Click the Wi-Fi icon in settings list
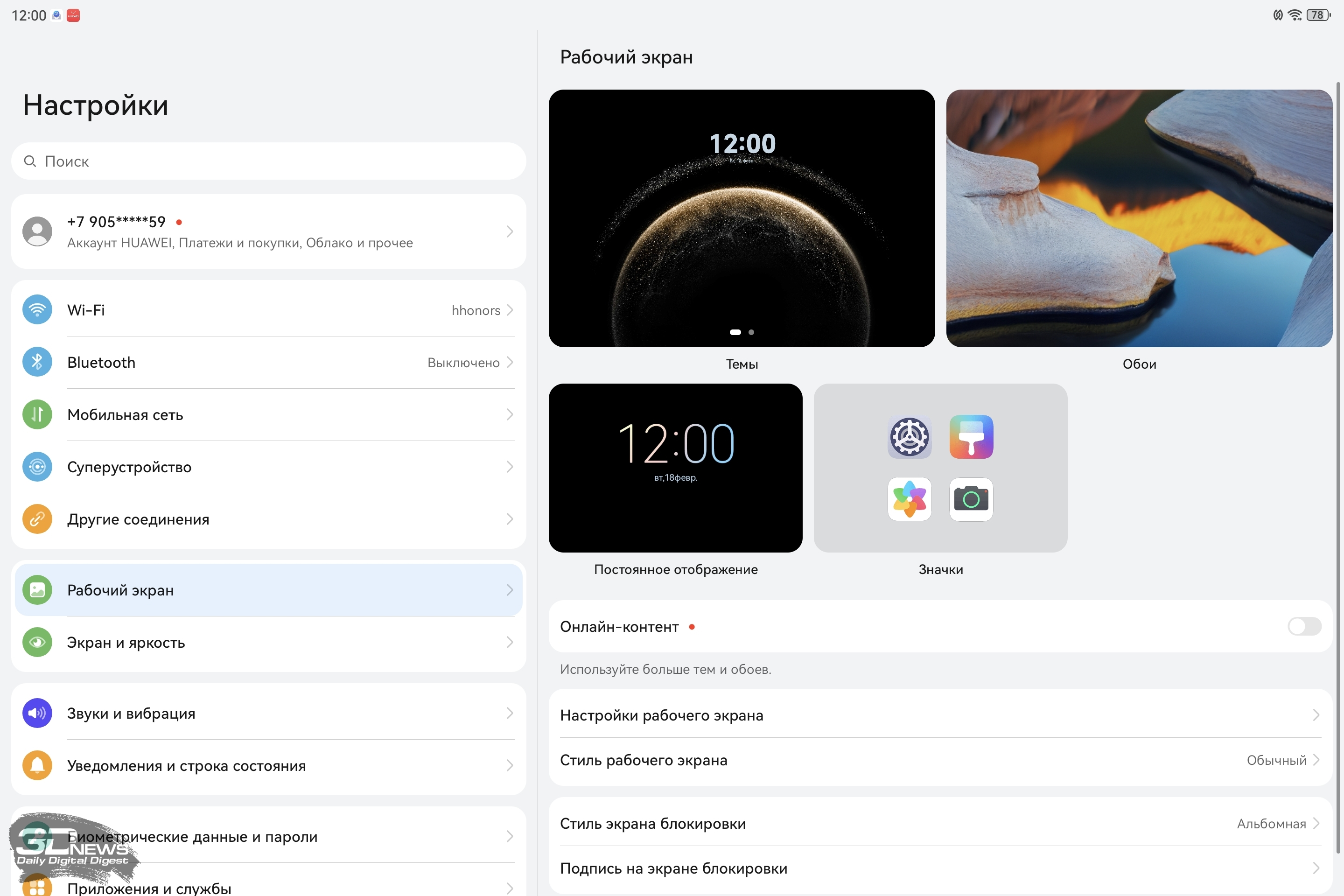Screen dimensions: 1344x896 (x=37, y=310)
